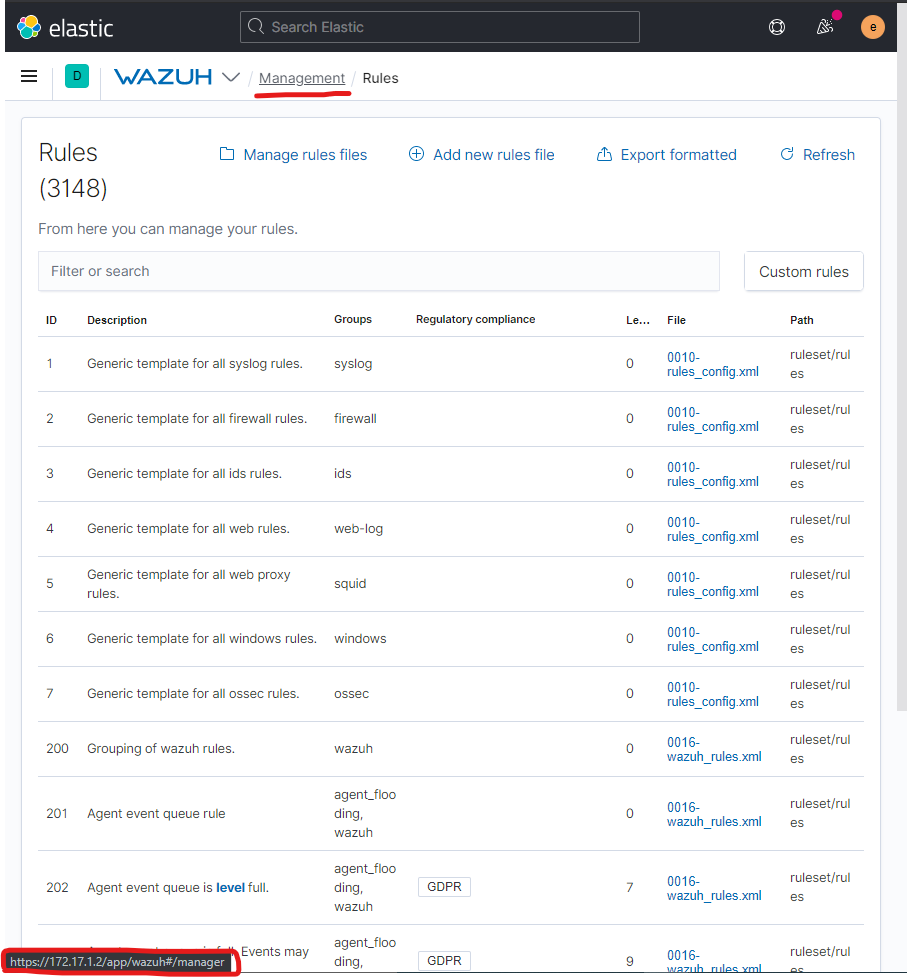Open notifications via the bell icon
Viewport: 907px width, 978px height.
[824, 27]
